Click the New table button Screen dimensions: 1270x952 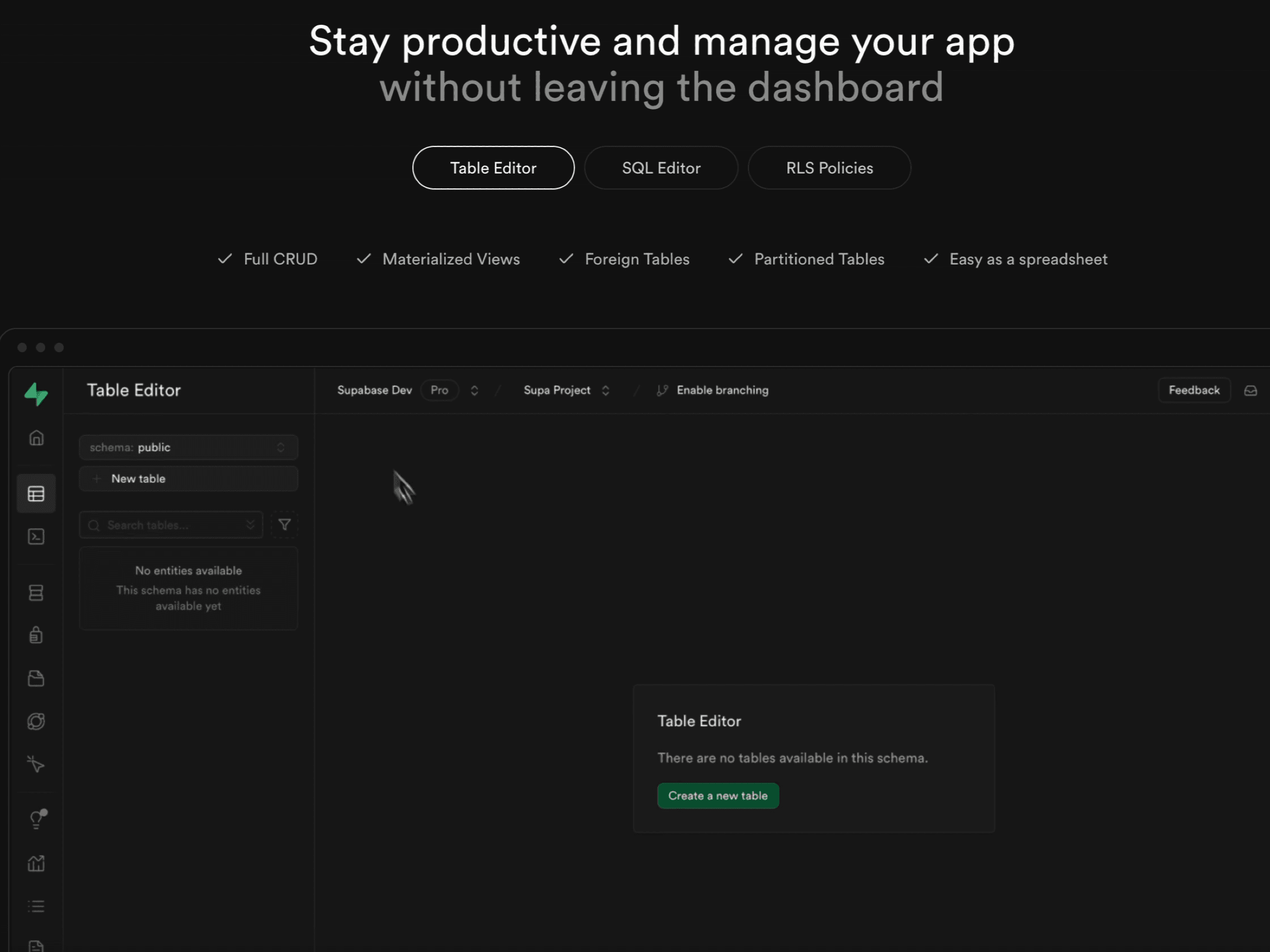[188, 479]
